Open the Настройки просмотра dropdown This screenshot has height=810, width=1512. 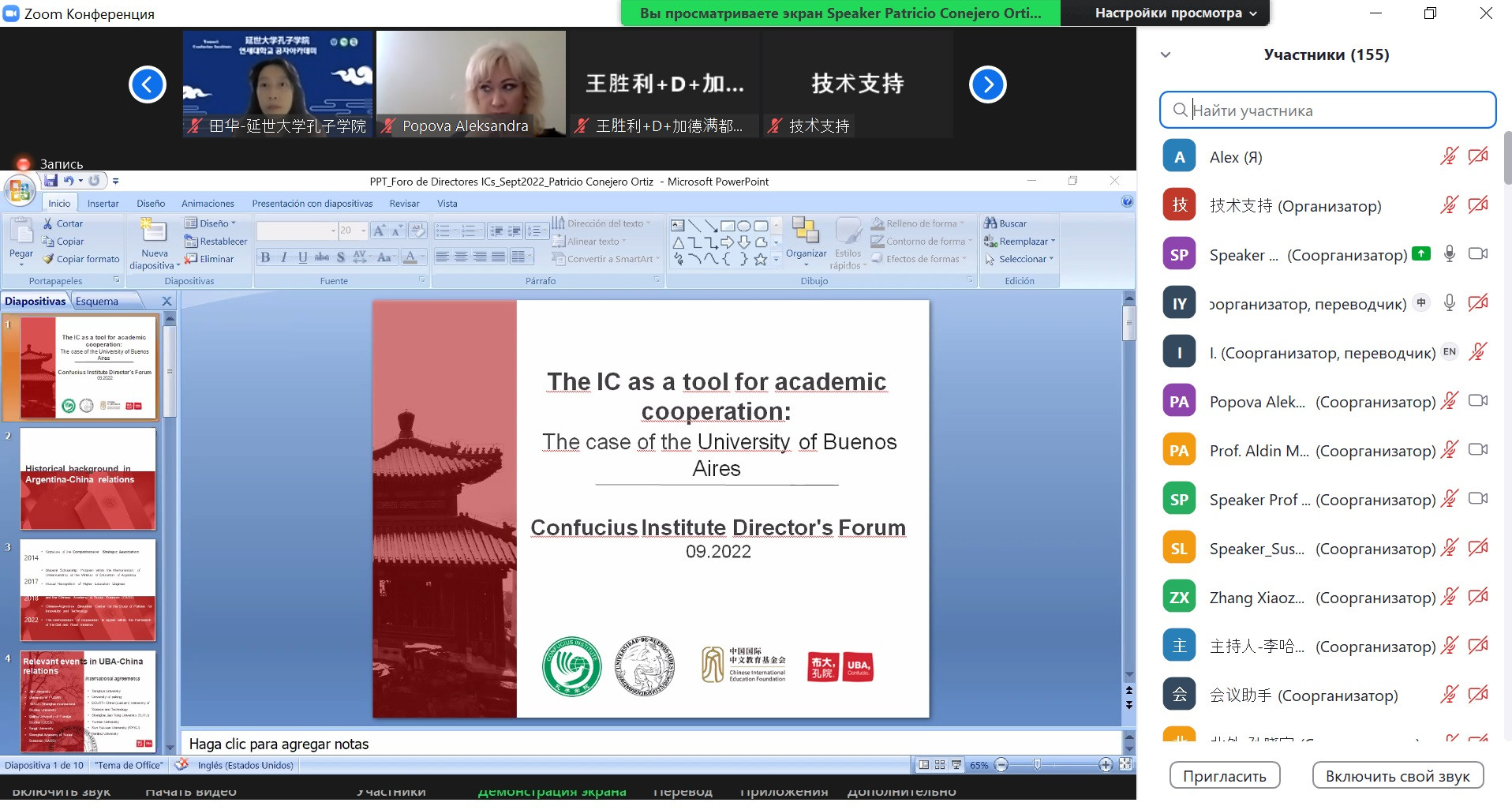pos(1175,13)
